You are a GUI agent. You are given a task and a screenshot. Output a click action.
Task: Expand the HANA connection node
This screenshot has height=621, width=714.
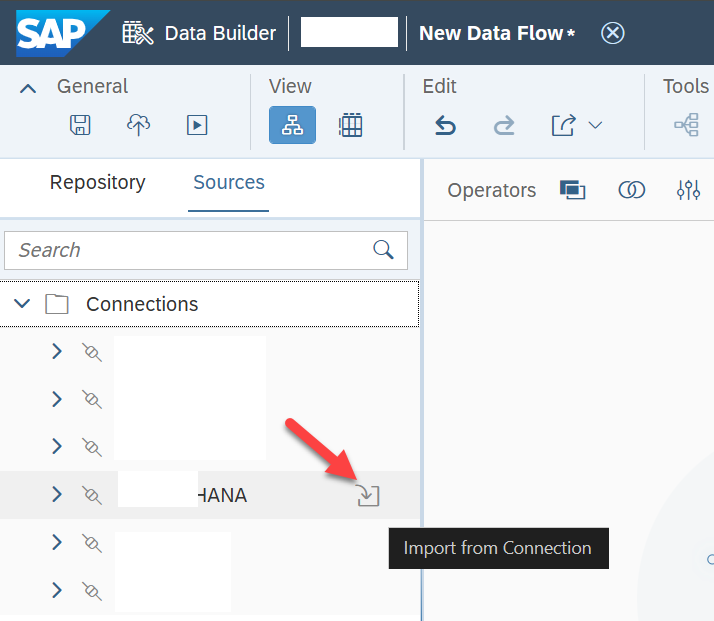56,494
